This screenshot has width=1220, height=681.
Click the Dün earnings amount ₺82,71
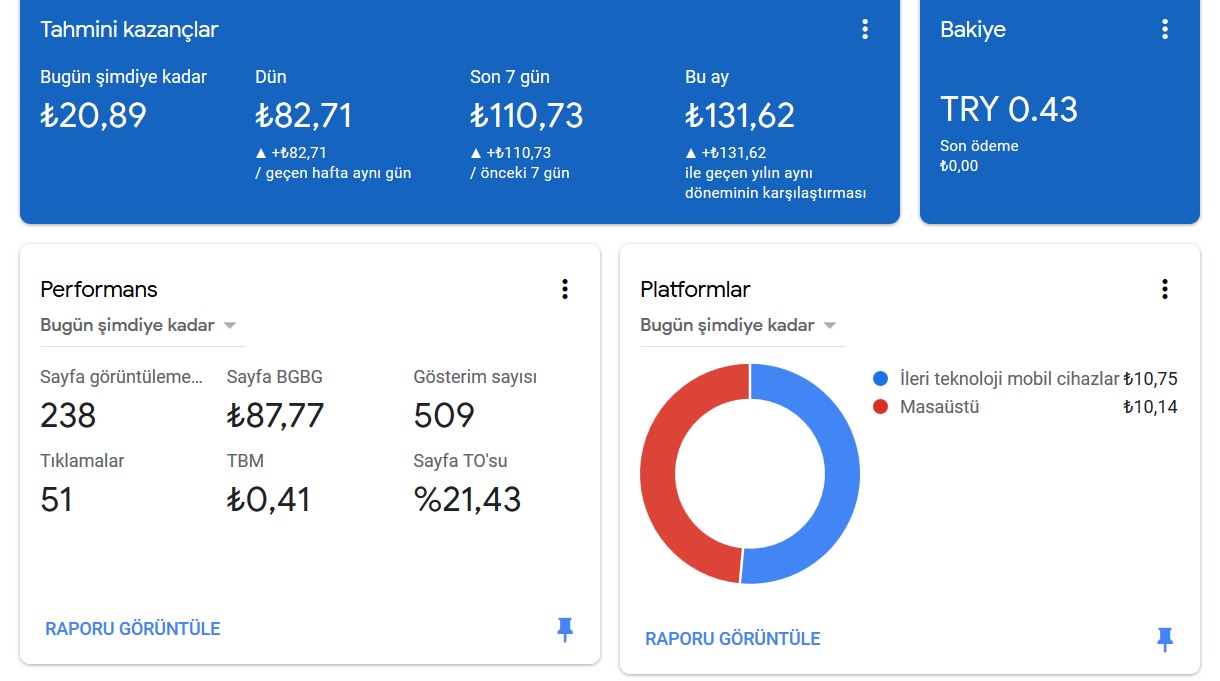304,116
